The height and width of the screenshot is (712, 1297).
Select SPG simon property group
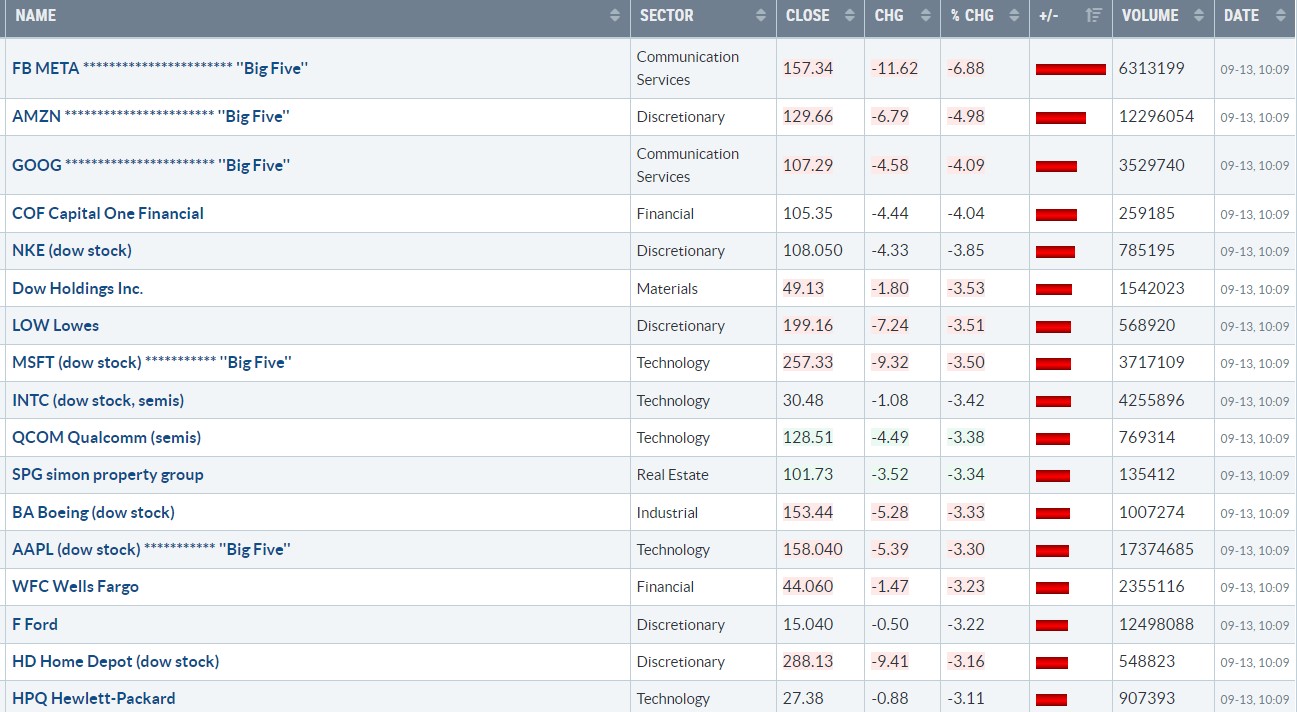(108, 474)
